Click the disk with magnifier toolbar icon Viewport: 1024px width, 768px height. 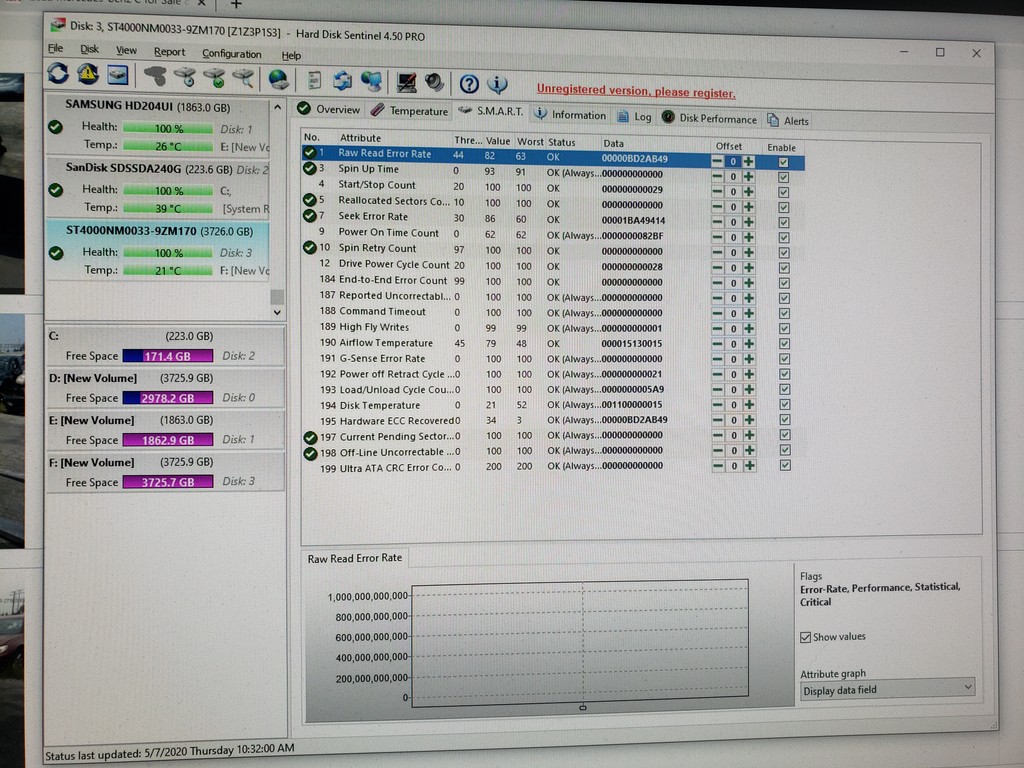click(243, 78)
